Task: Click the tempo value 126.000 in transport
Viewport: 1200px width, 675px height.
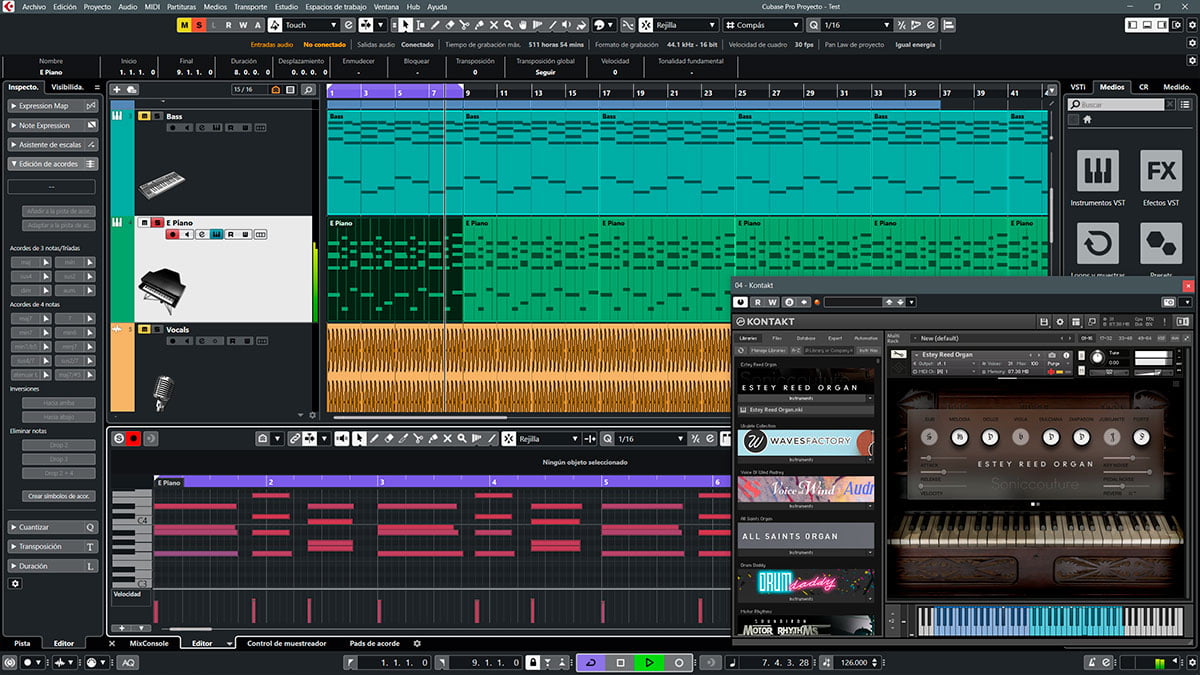Action: tap(854, 662)
